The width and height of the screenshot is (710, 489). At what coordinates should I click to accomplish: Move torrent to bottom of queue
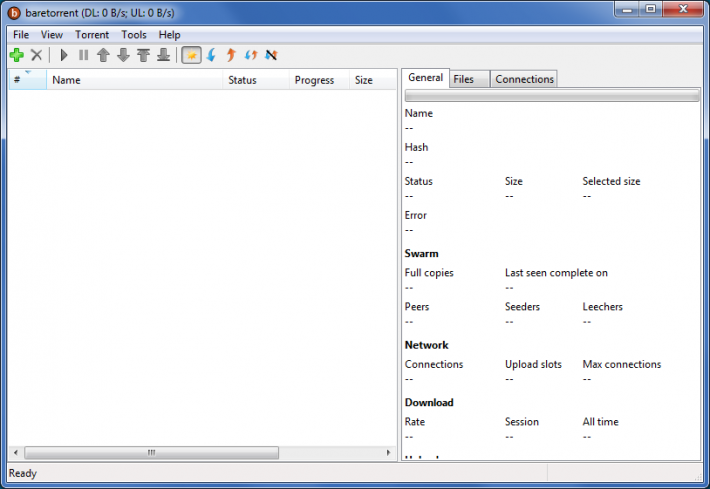[163, 55]
